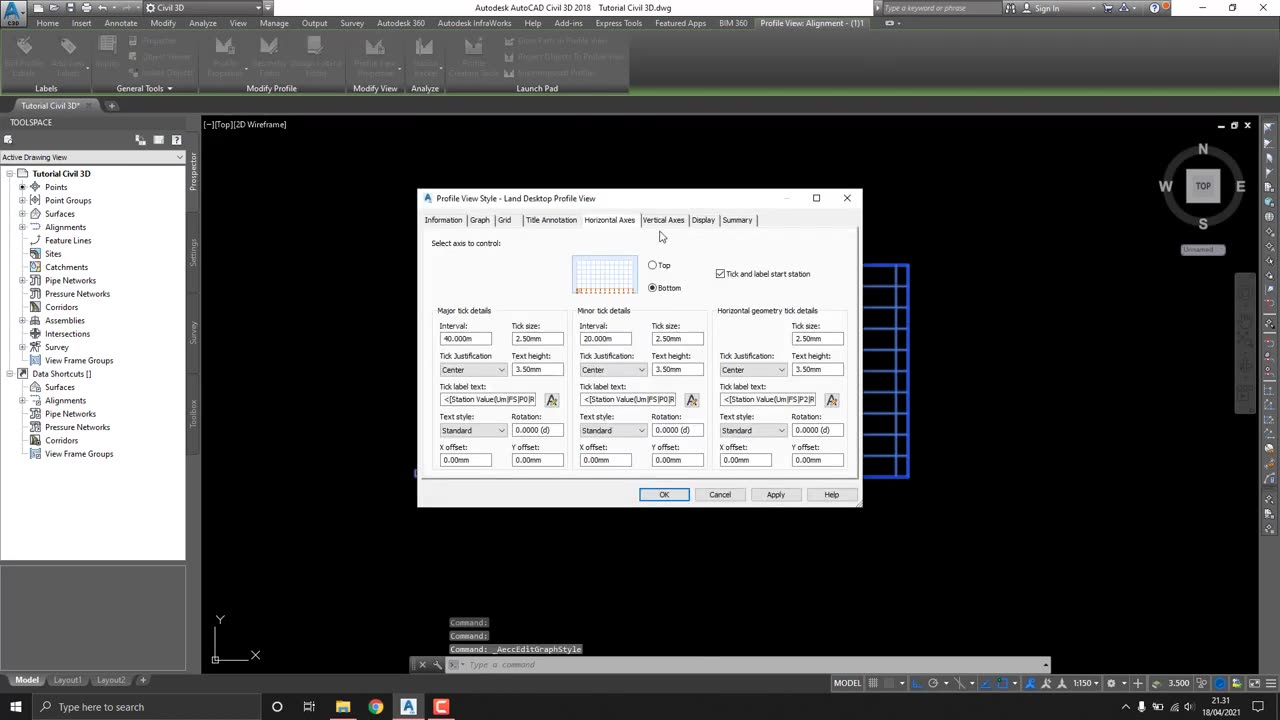The image size is (1280, 720).
Task: Open the Vertical Axes tab
Action: click(x=663, y=220)
